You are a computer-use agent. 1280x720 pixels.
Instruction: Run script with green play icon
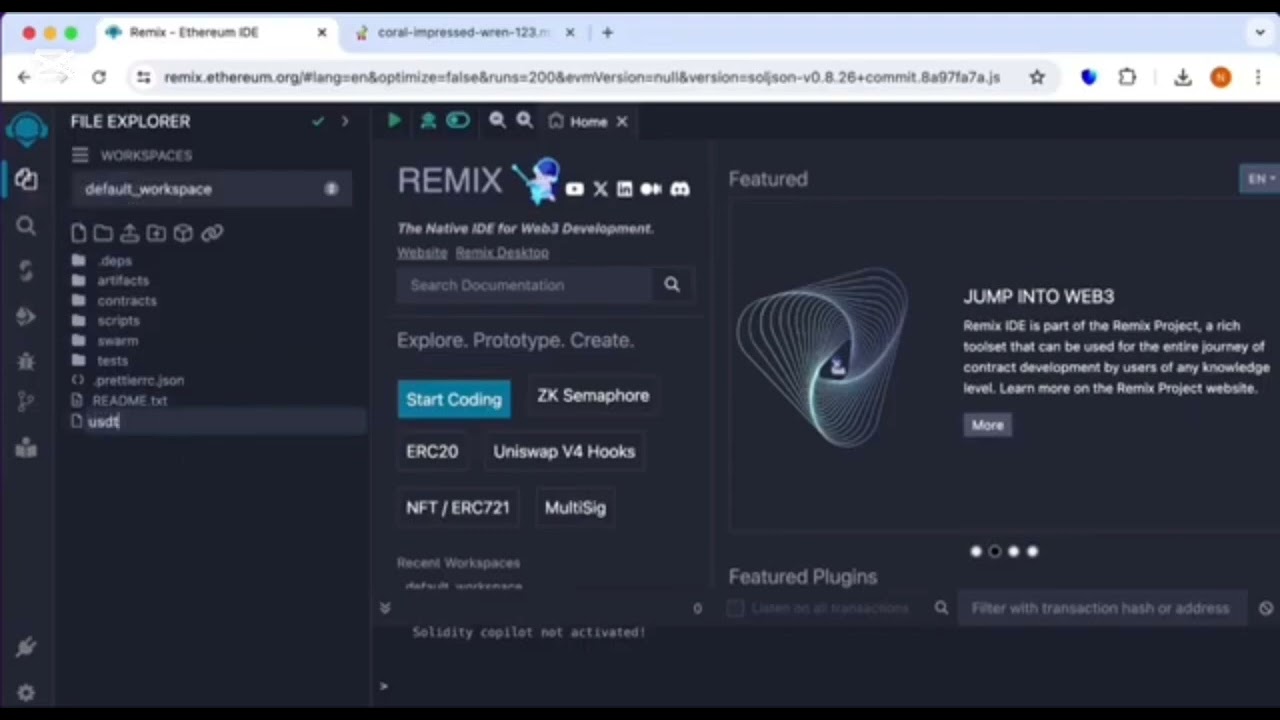(394, 121)
